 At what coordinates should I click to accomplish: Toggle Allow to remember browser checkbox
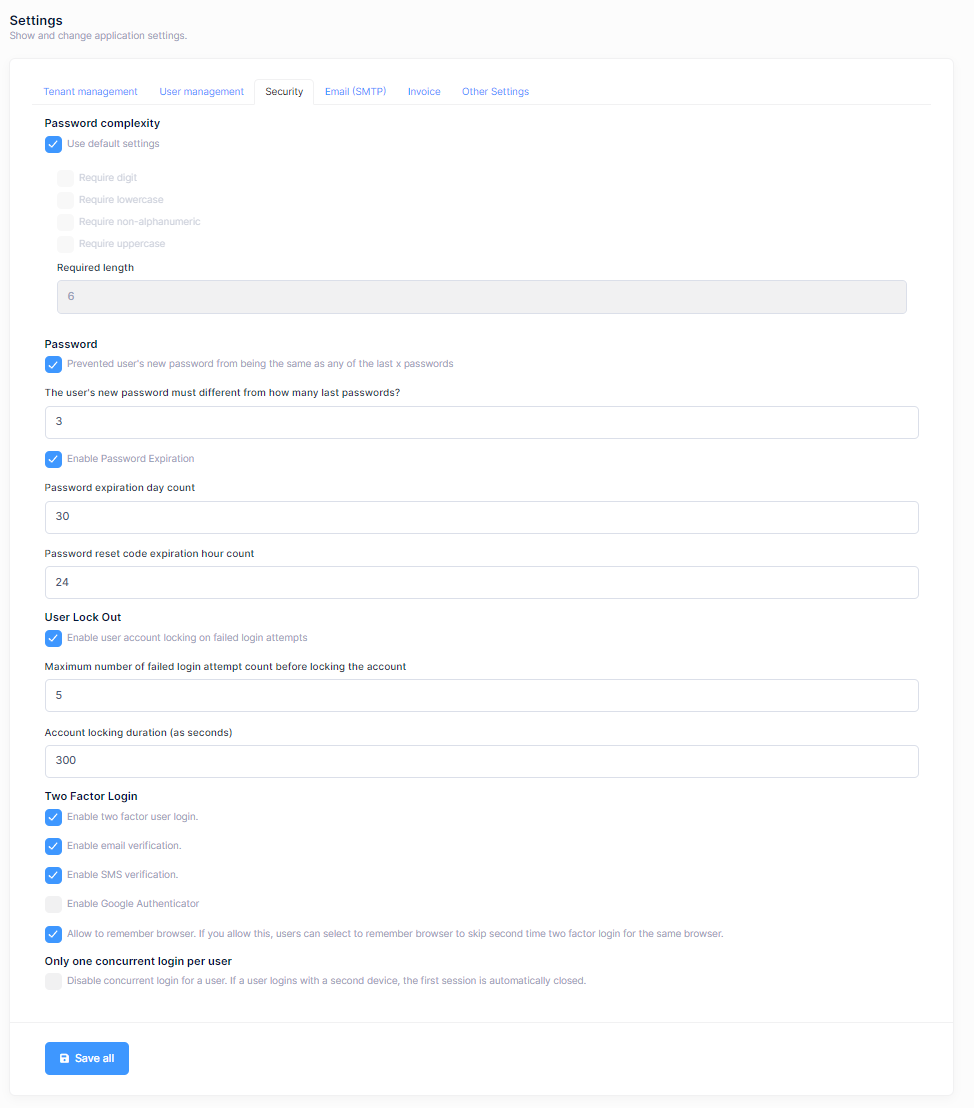53,934
